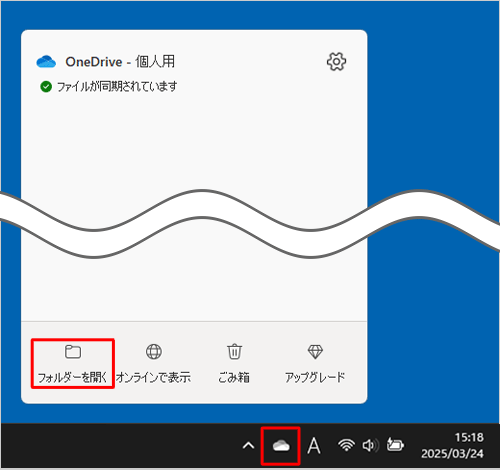Open ごみ箱 recycle bin button
Screen dimensions: 500x470
pyautogui.click(x=234, y=363)
